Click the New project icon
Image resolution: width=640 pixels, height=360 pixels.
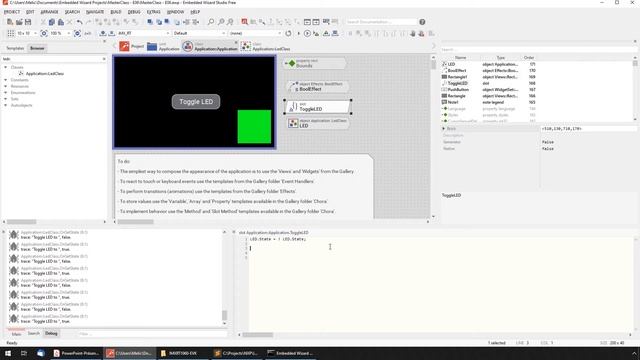click(x=10, y=22)
